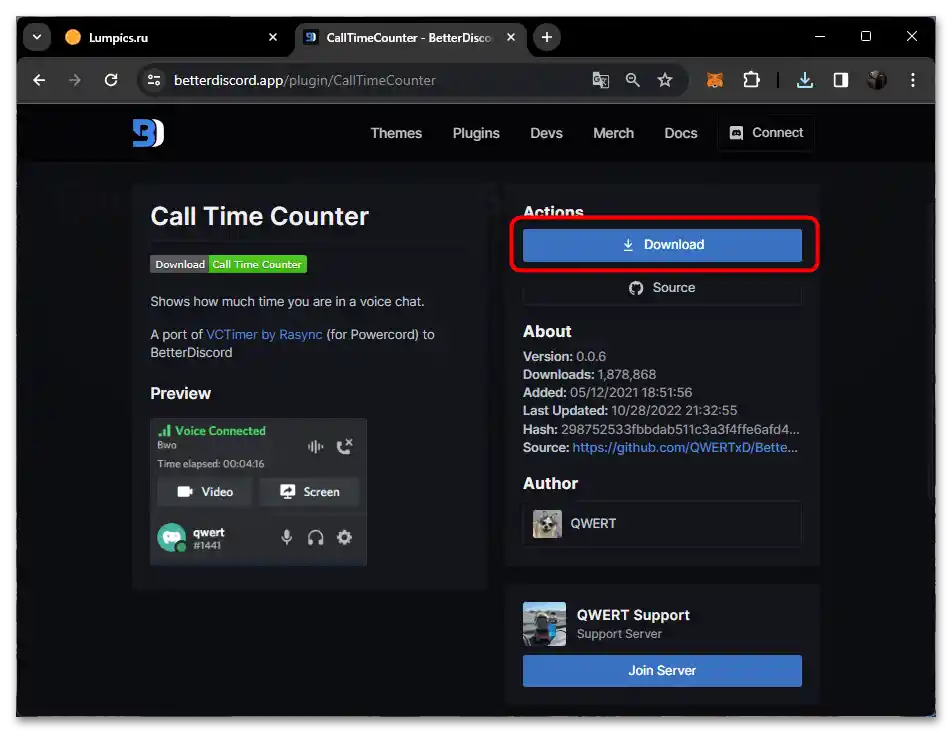Open the github.com/QWERTxD source link
The width and height of the screenshot is (952, 733).
point(685,448)
